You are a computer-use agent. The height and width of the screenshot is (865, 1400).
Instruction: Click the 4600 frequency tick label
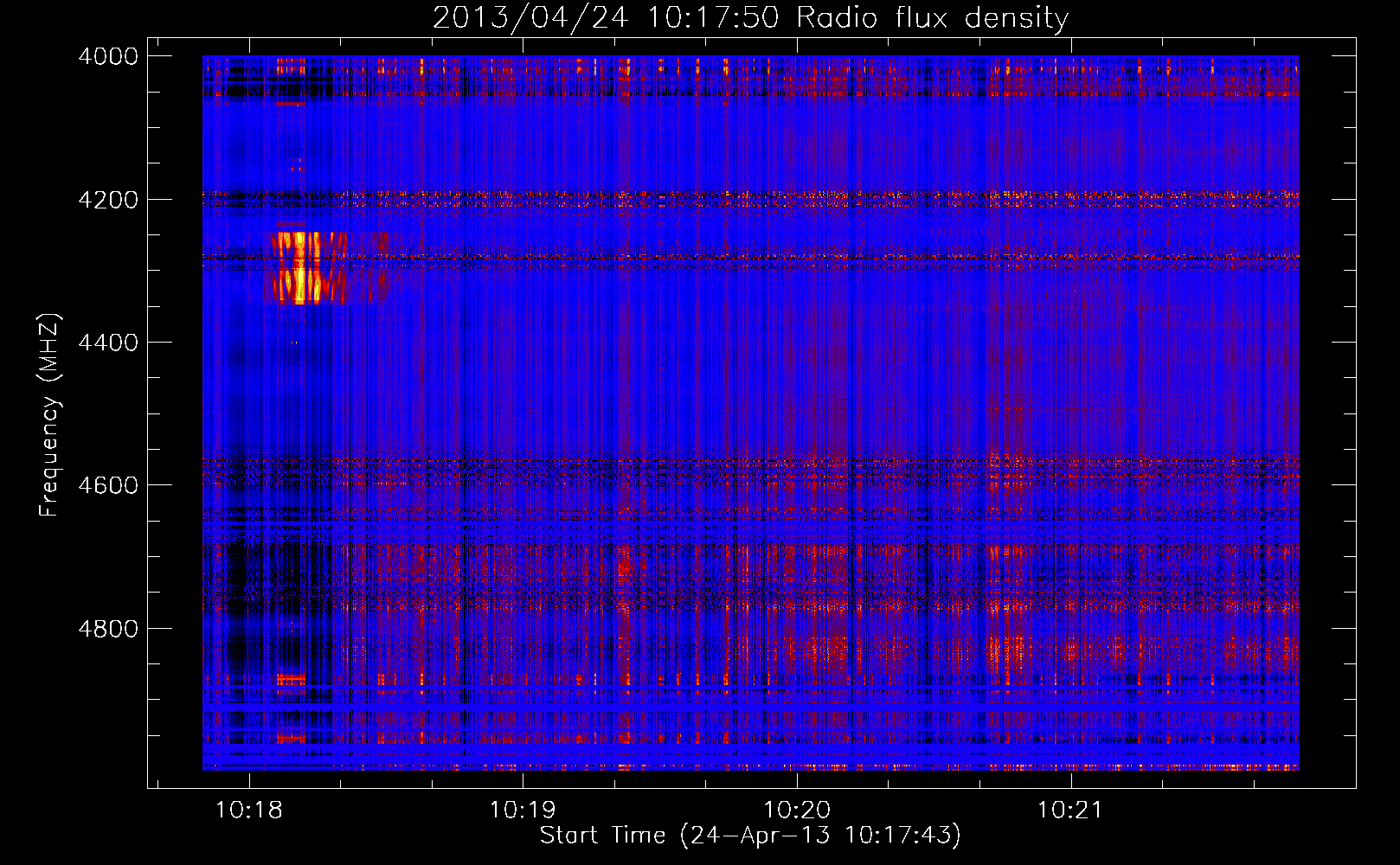[108, 485]
